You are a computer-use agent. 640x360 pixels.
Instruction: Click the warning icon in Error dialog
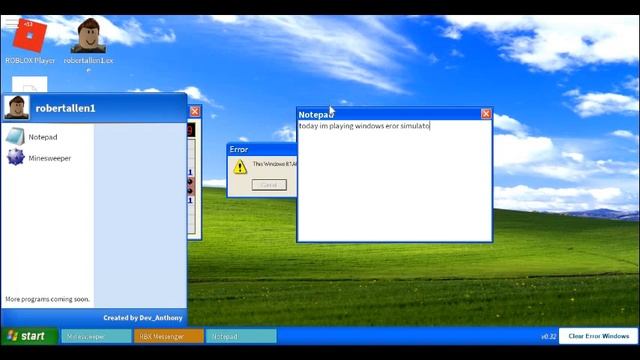click(x=240, y=167)
